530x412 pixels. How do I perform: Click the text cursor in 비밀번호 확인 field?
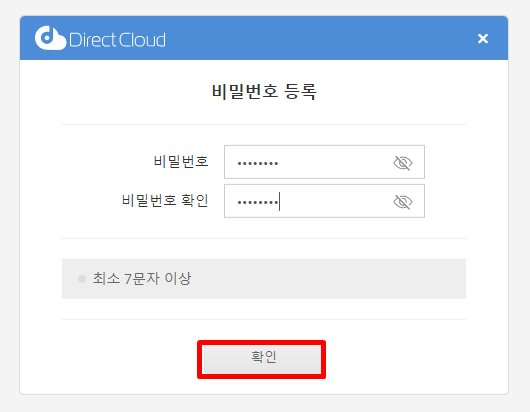[280, 201]
